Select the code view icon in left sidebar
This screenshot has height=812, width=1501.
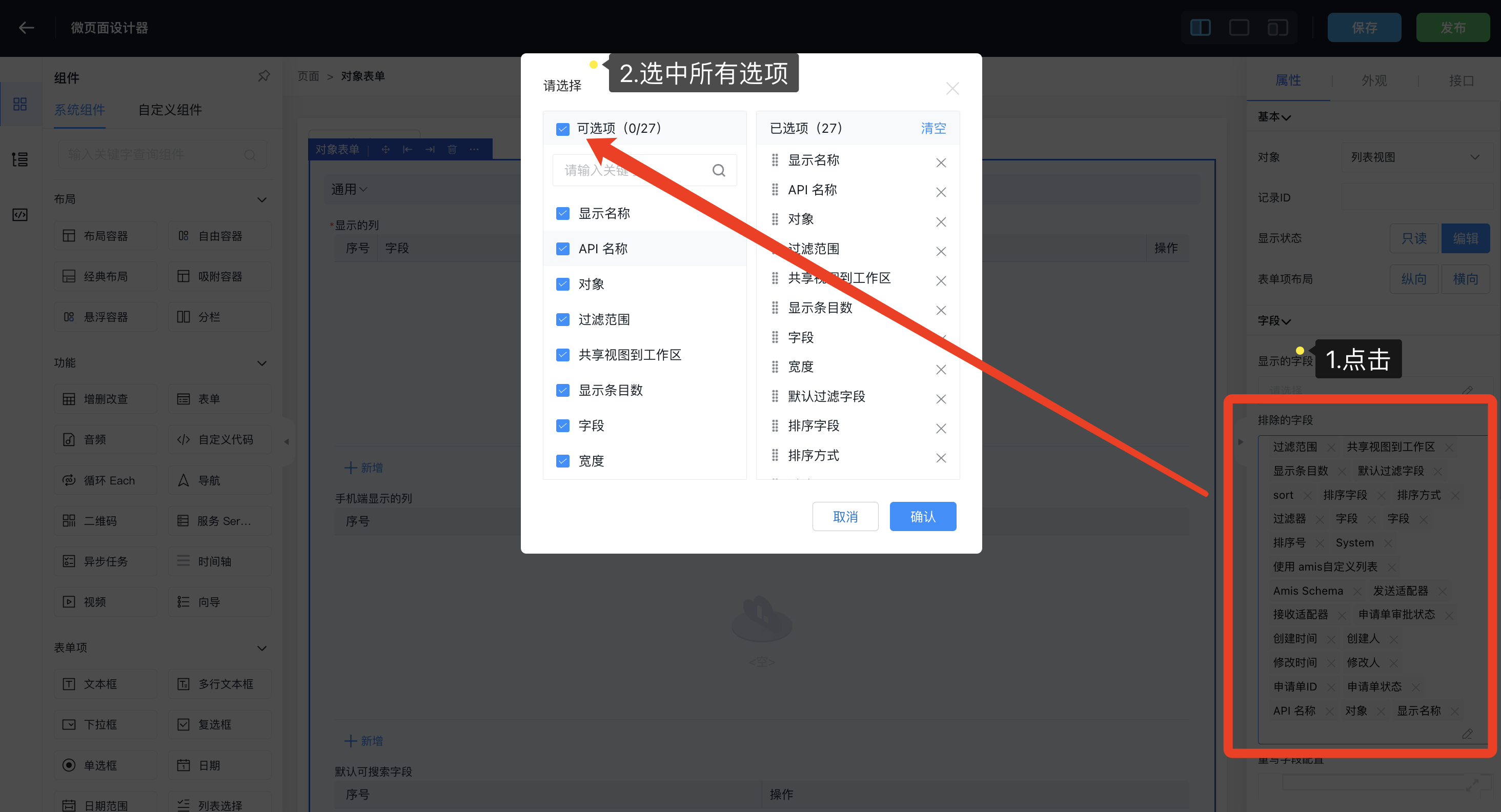point(20,214)
